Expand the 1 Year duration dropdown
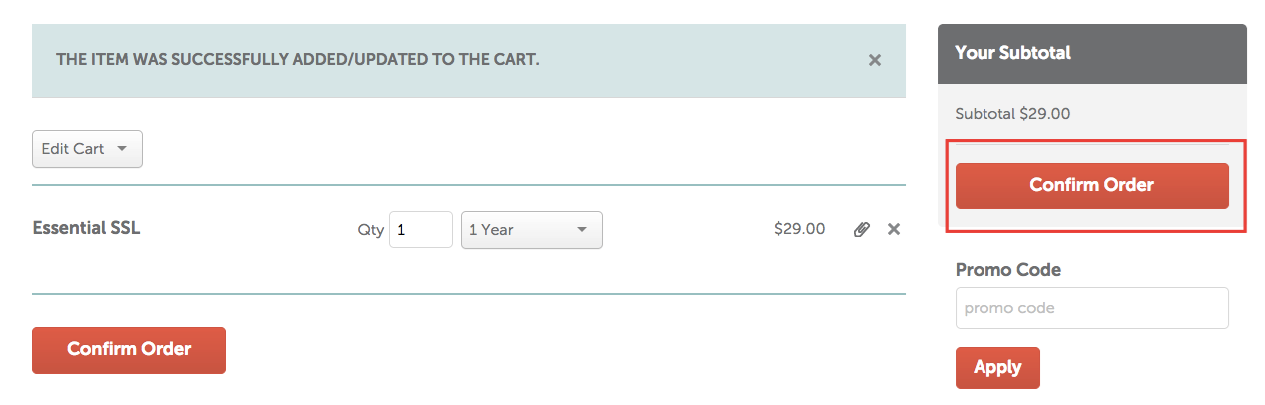The width and height of the screenshot is (1265, 405). coord(531,230)
